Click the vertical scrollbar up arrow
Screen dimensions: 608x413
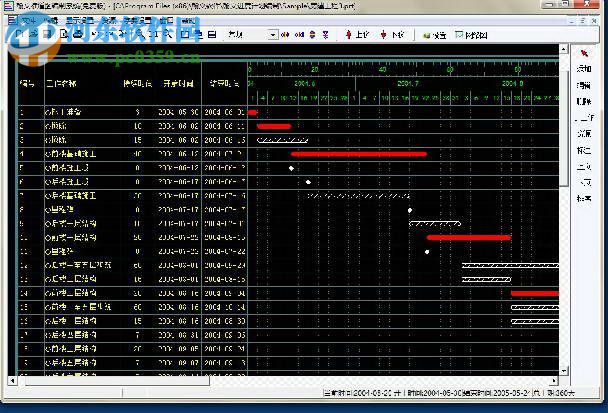(x=564, y=49)
